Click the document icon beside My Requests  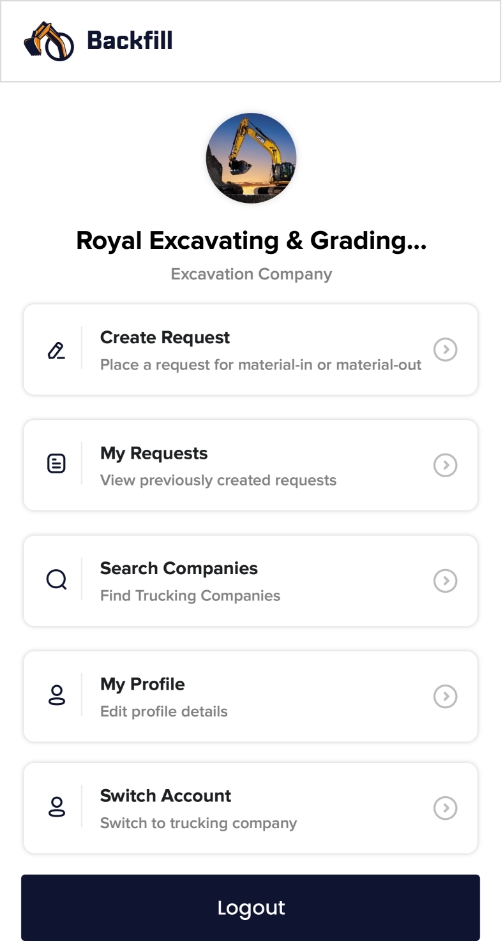click(x=56, y=463)
